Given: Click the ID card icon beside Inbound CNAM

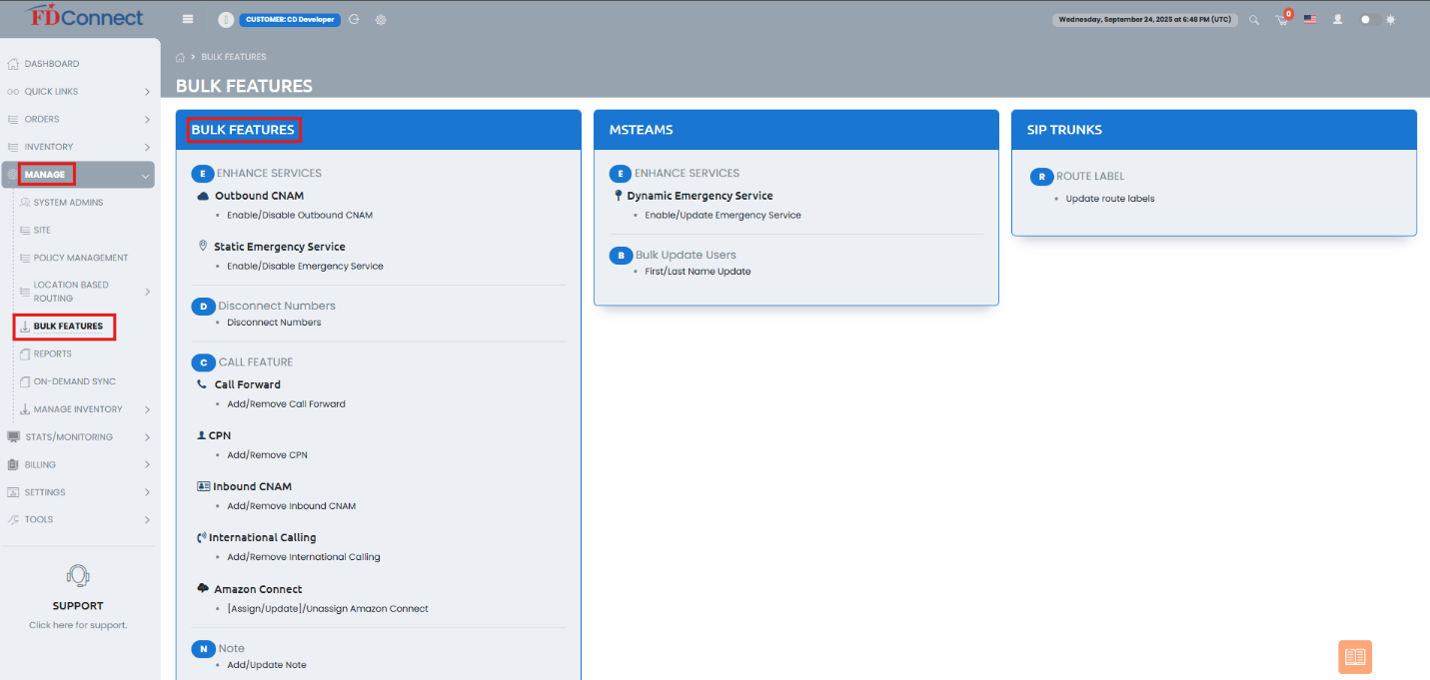Looking at the screenshot, I should point(203,486).
